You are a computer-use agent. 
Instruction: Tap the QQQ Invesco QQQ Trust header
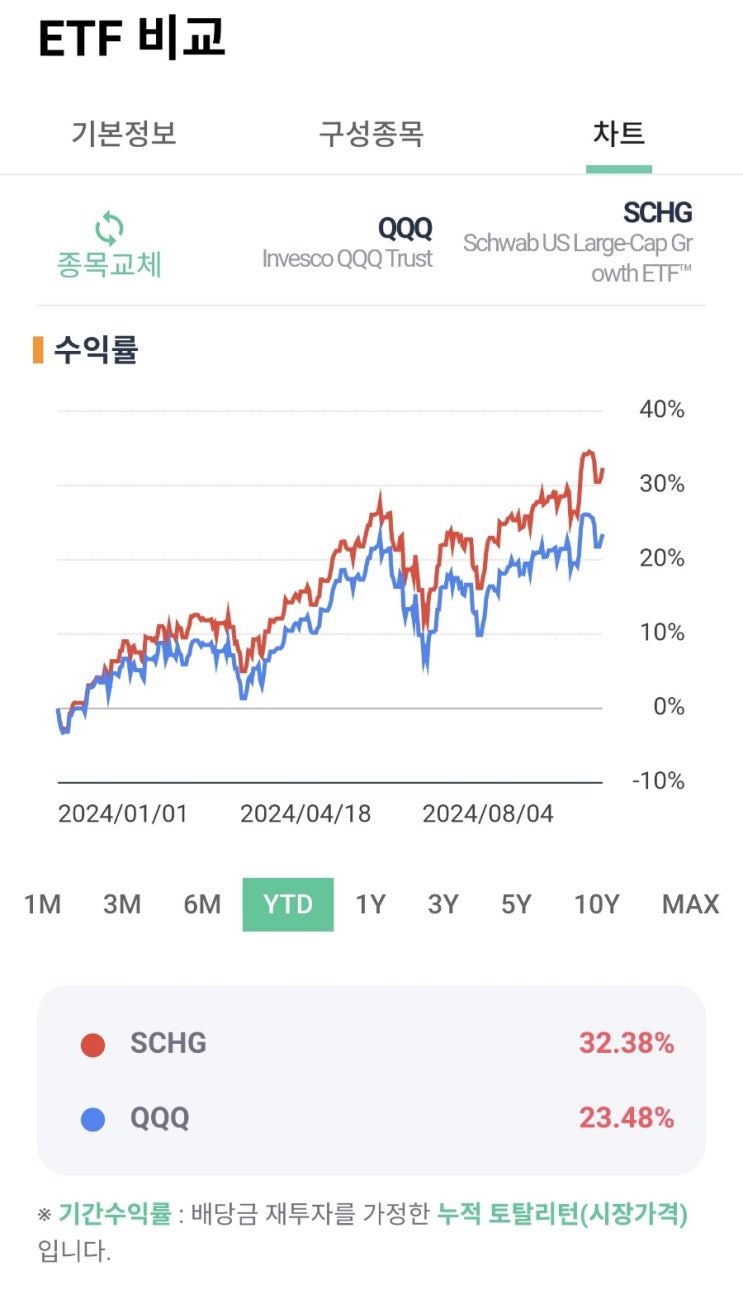(348, 243)
